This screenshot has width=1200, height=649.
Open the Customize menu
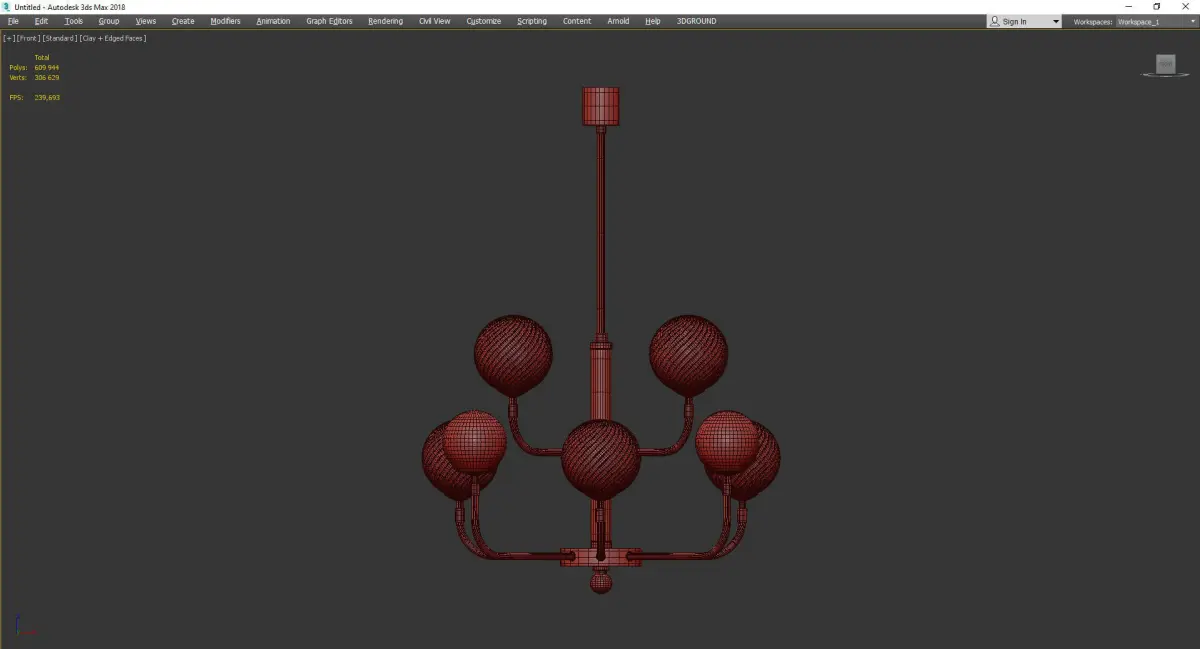484,21
